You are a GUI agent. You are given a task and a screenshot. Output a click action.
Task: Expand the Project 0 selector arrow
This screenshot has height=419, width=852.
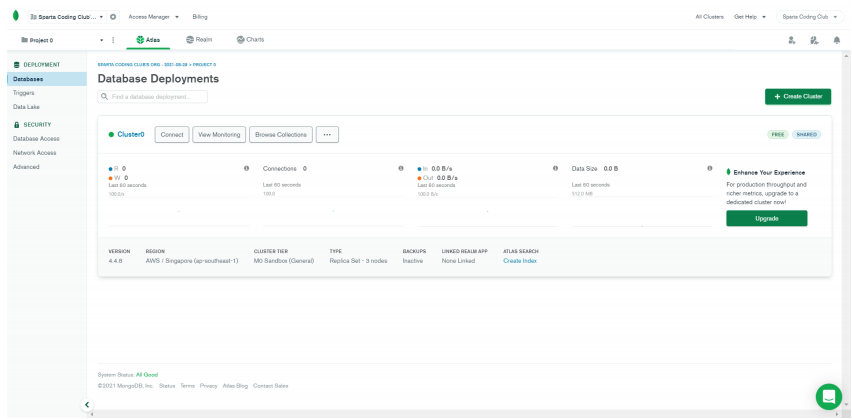pos(101,40)
